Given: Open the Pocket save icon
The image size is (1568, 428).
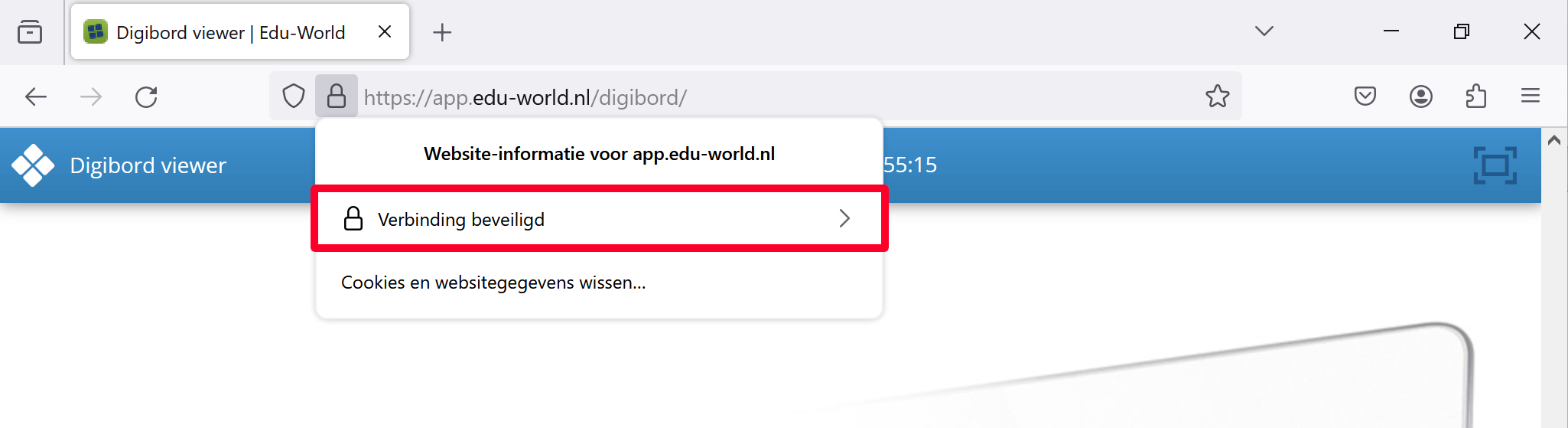Looking at the screenshot, I should 1365,96.
